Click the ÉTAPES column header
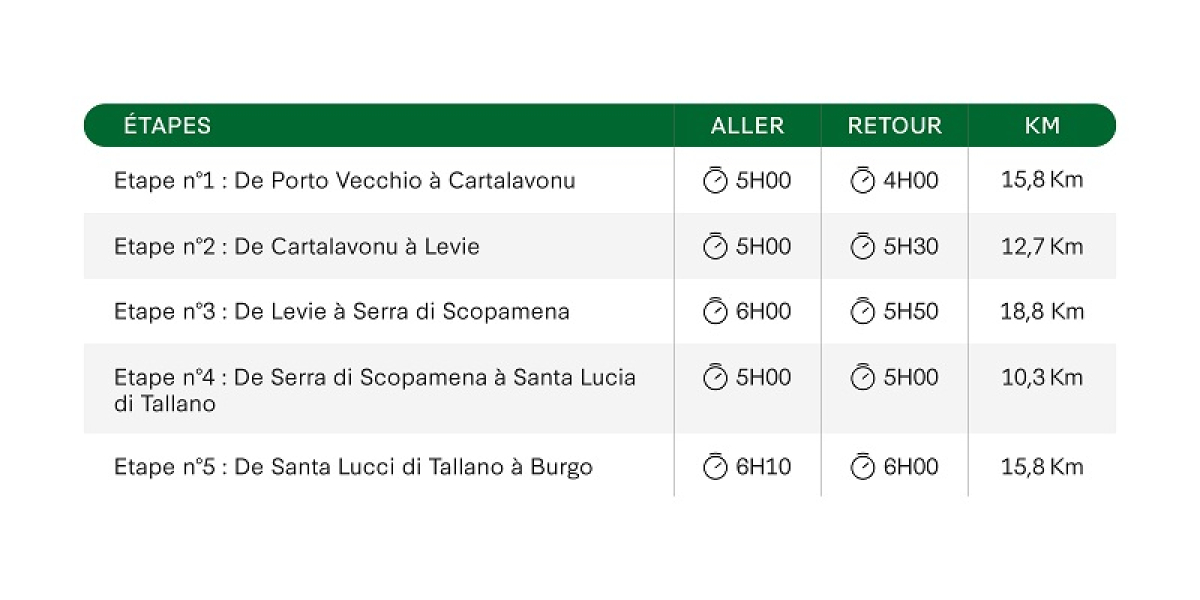1200x600 pixels. [167, 125]
